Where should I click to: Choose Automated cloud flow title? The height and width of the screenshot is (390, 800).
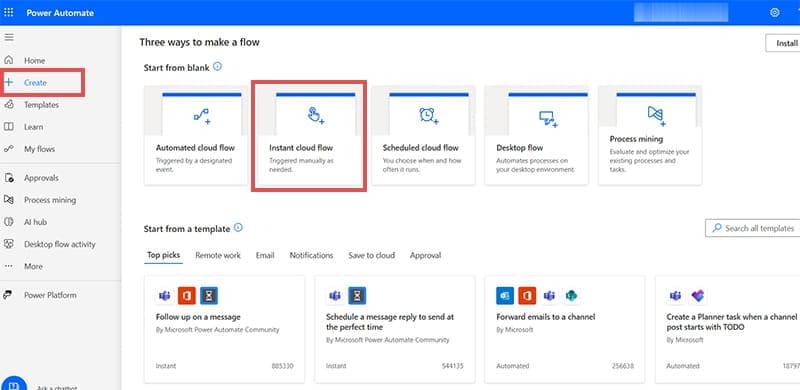(195, 148)
